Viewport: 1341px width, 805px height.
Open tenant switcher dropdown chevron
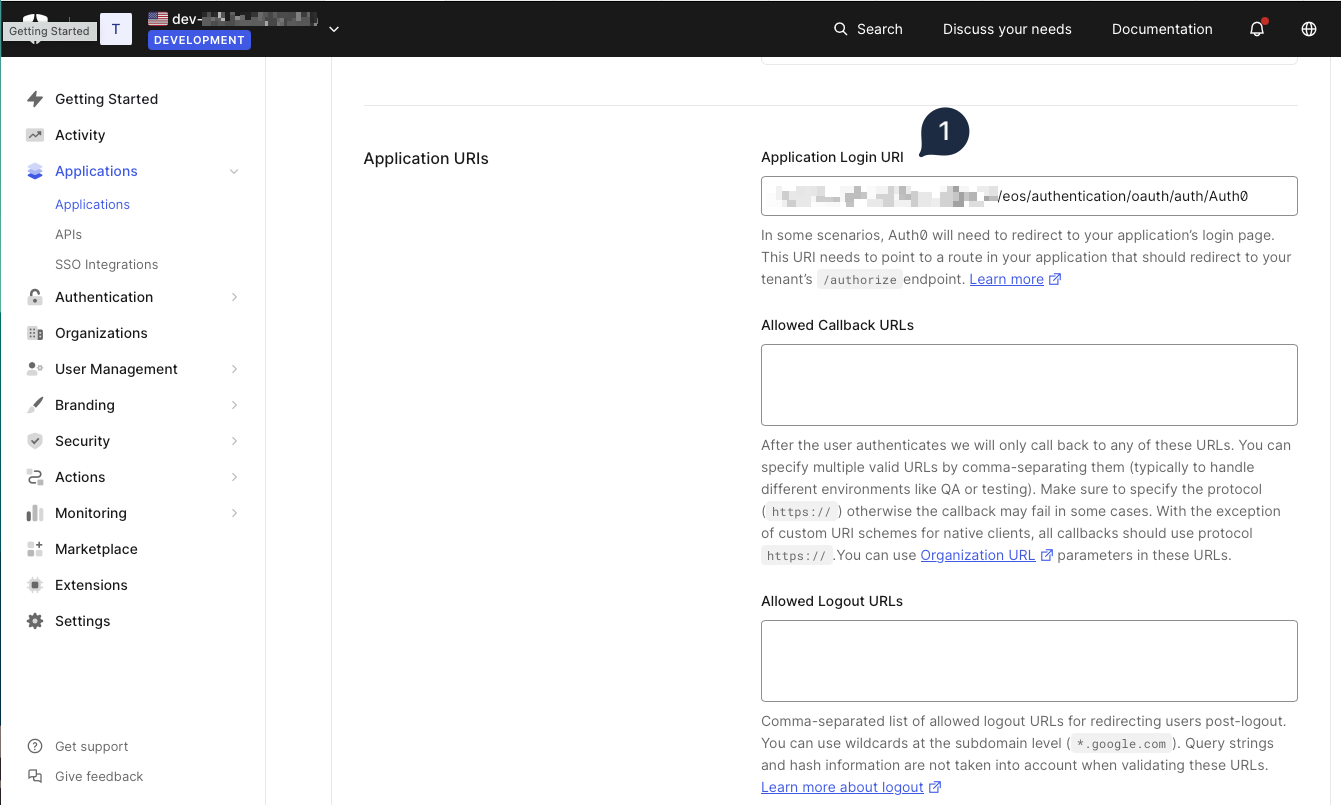click(334, 29)
